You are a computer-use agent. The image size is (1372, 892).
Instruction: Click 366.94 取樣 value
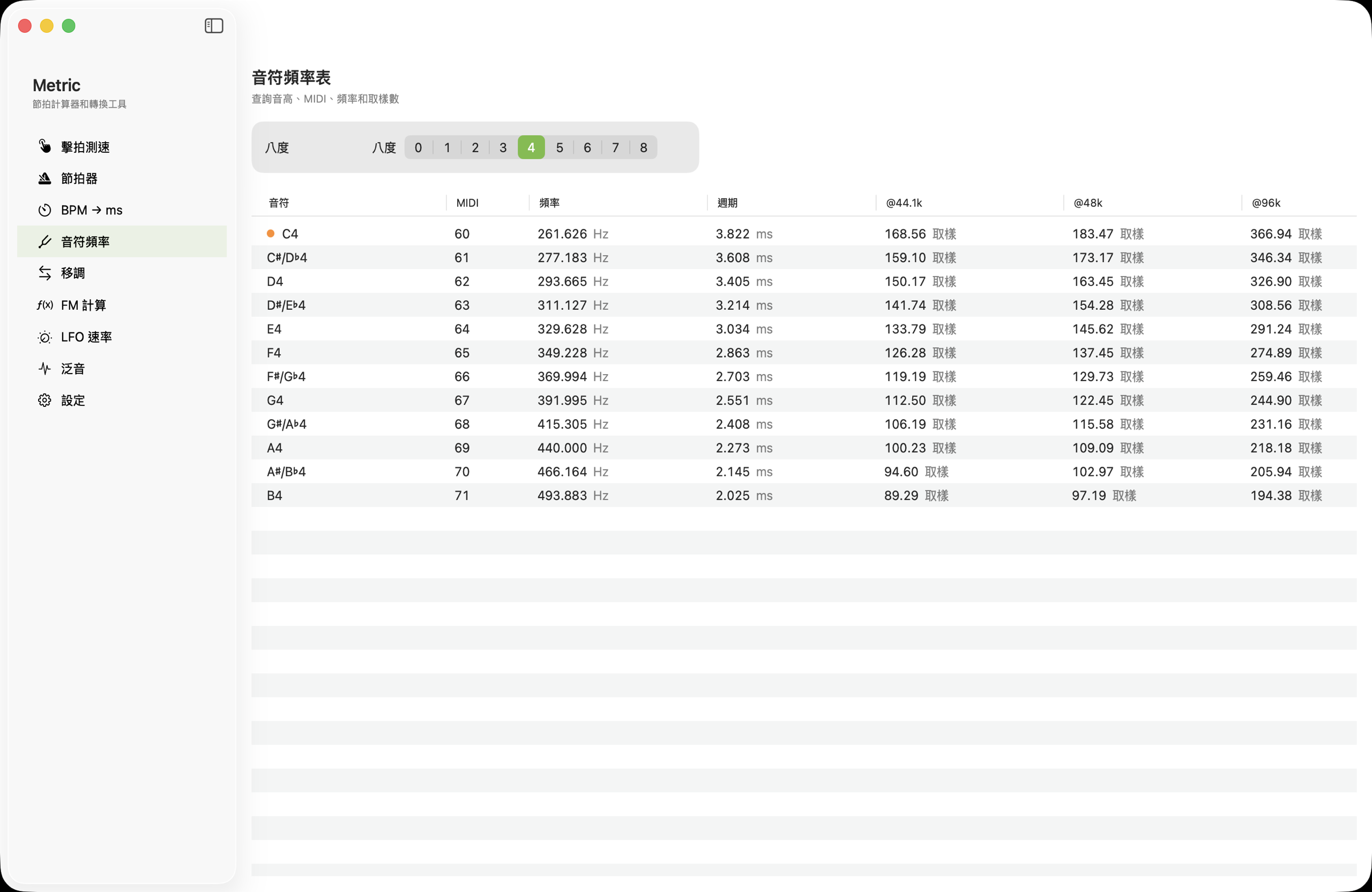pyautogui.click(x=1286, y=234)
